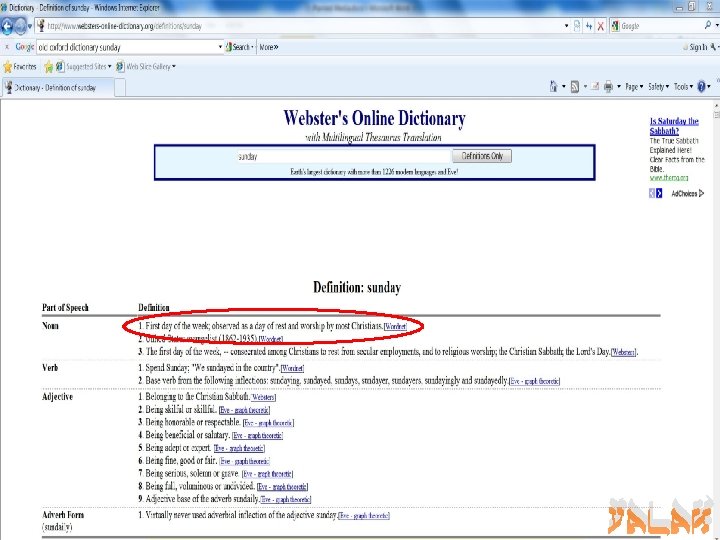This screenshot has width=720, height=540.
Task: Open the Suggested Sites dropdown
Action: pyautogui.click(x=84, y=67)
